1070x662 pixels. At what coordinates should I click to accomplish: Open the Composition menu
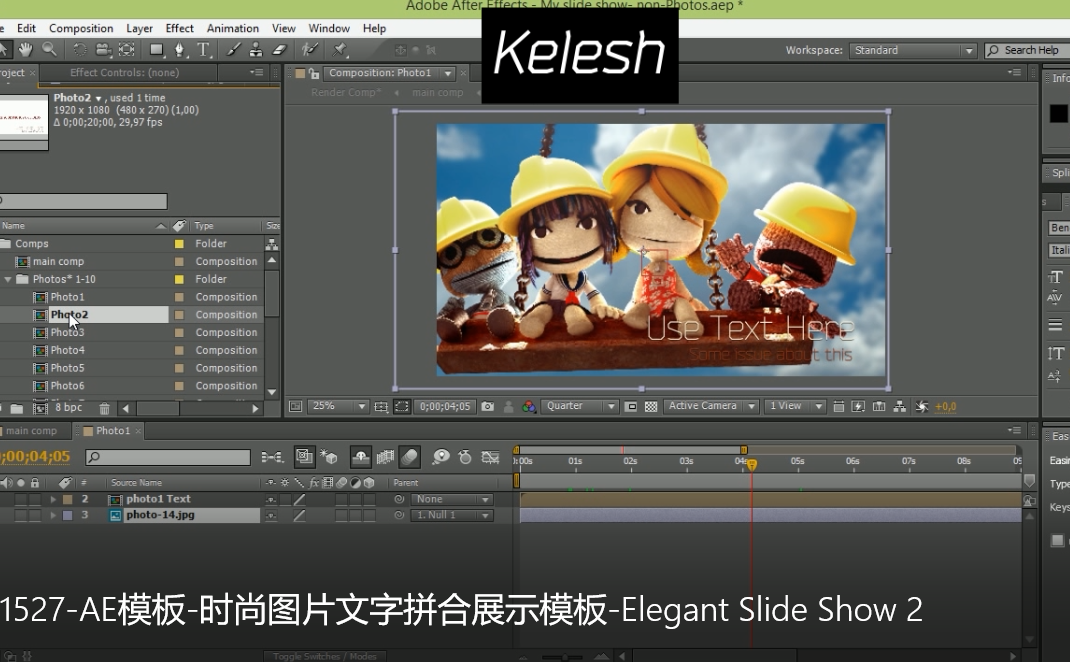(x=81, y=28)
